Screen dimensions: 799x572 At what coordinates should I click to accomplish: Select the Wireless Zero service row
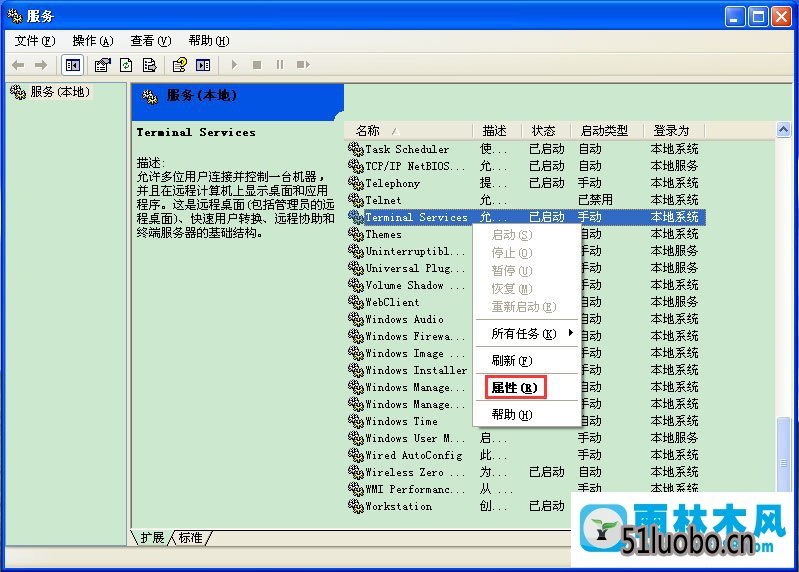526,472
